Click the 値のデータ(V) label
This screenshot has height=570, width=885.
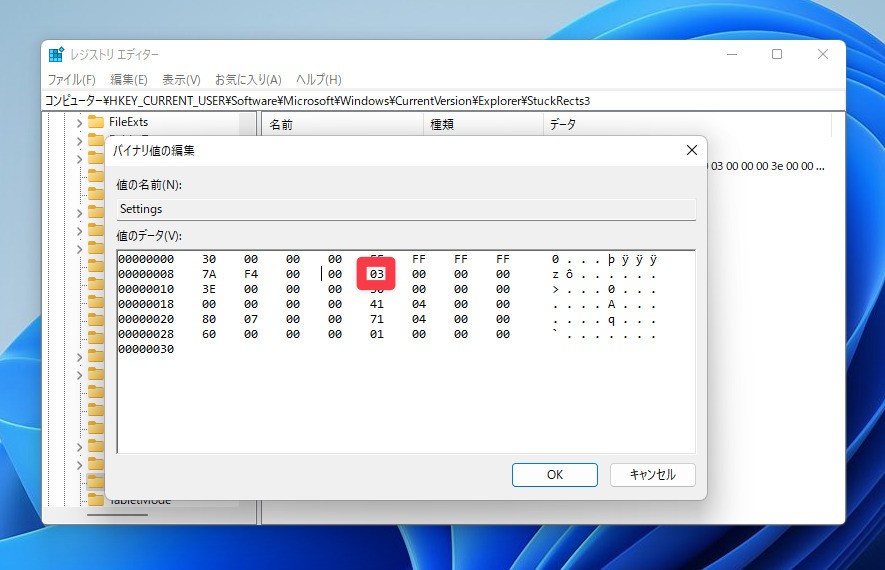coord(149,235)
